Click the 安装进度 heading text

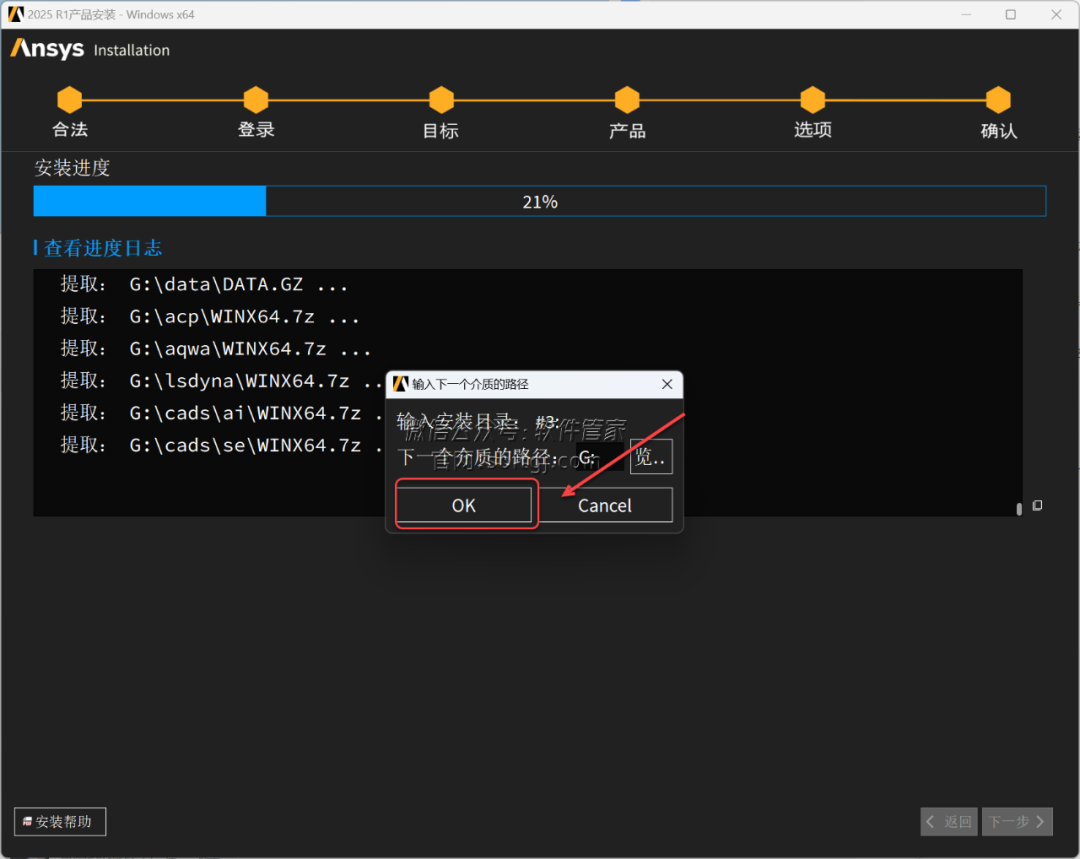click(72, 167)
